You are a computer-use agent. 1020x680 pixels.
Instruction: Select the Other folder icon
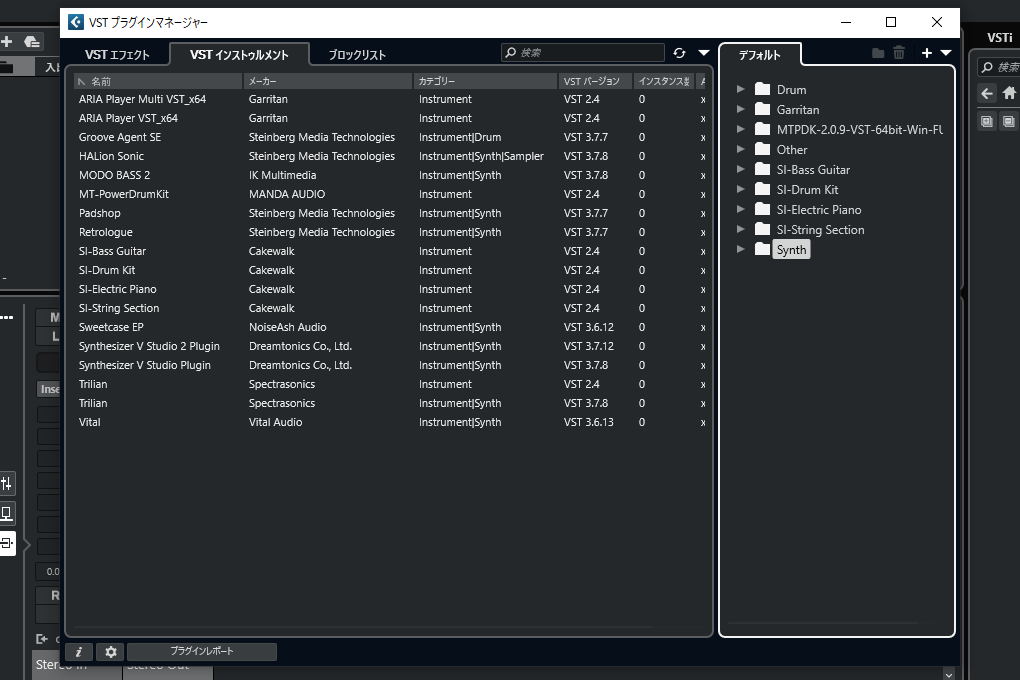[762, 149]
